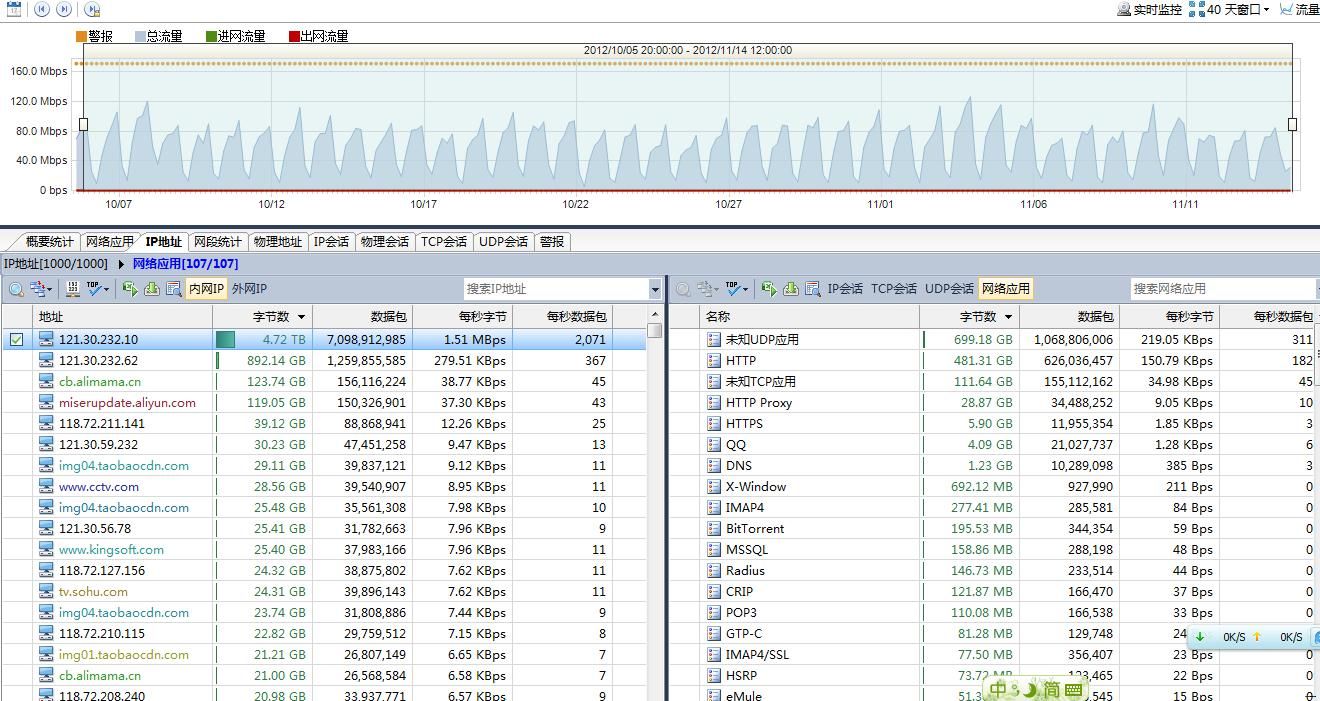Click the report search icon in left toolbar

pos(173,289)
